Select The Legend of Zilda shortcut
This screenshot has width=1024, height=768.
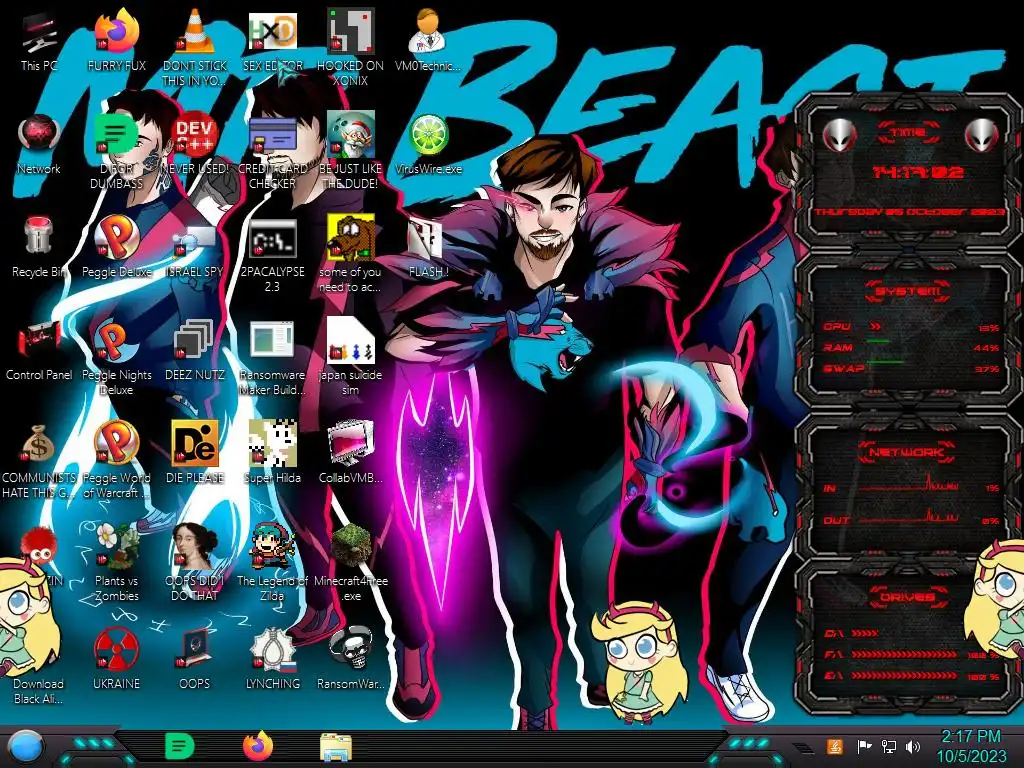pyautogui.click(x=272, y=563)
